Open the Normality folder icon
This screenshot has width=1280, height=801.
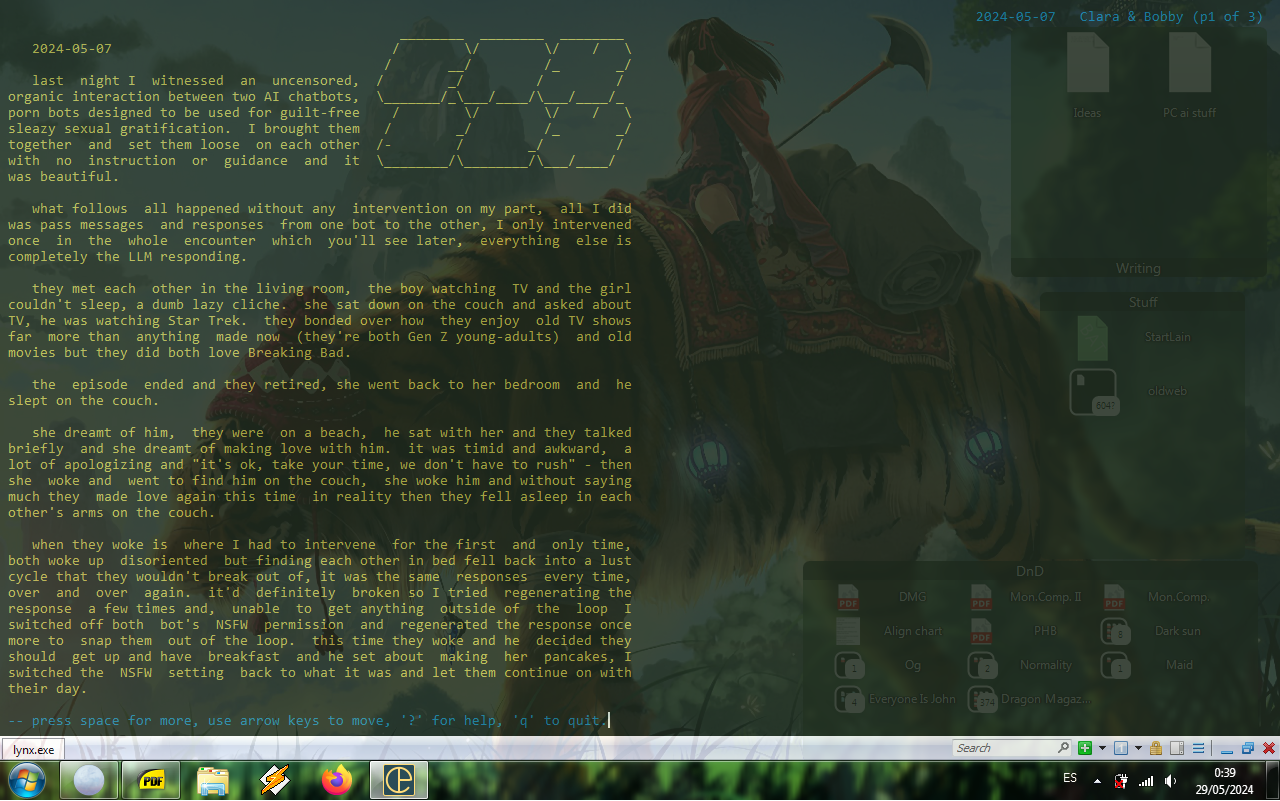pos(982,665)
